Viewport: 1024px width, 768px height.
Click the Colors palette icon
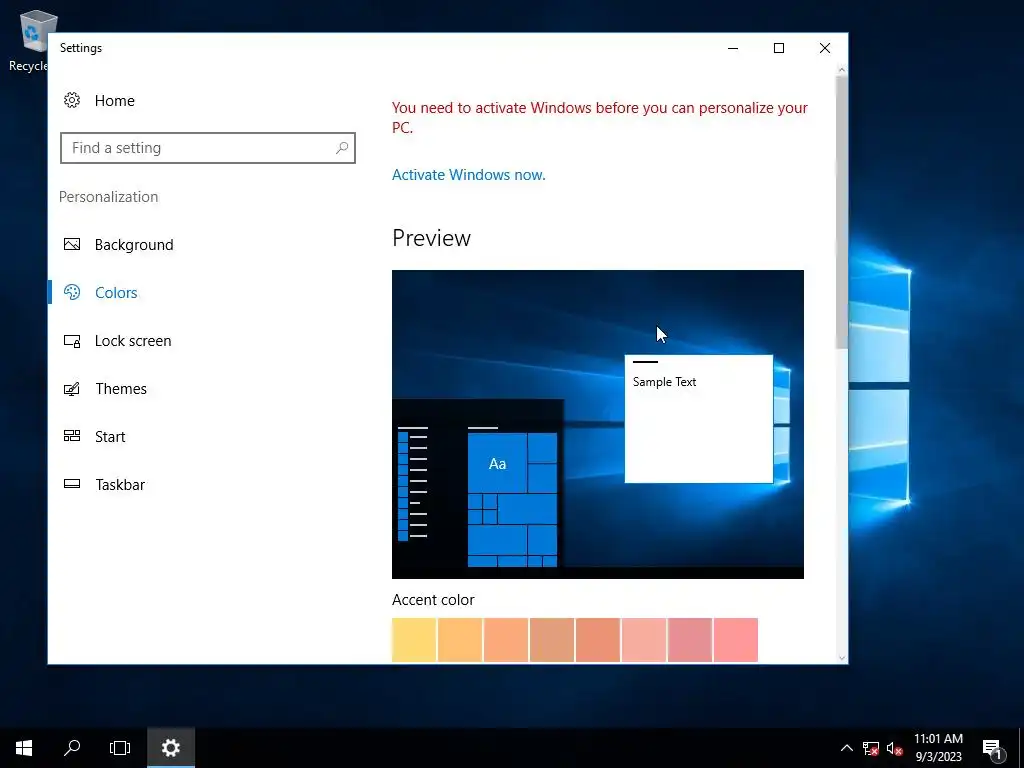72,292
